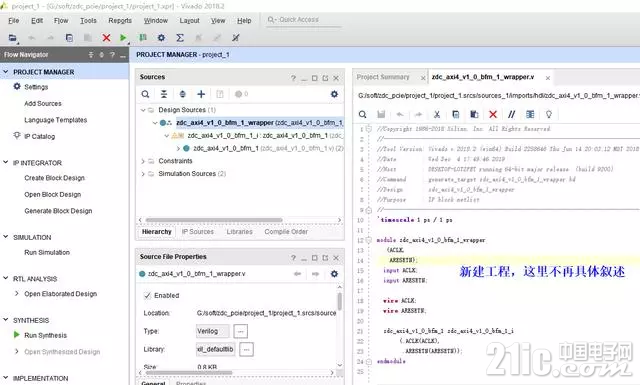Expand the Simulation Sources folder
Viewport: 640px width, 385px height.
(x=143, y=174)
